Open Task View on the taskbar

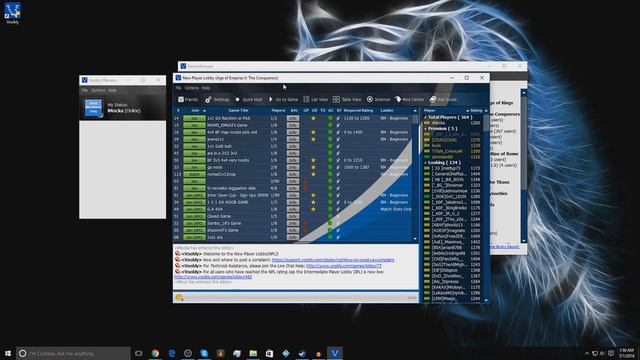pos(139,353)
